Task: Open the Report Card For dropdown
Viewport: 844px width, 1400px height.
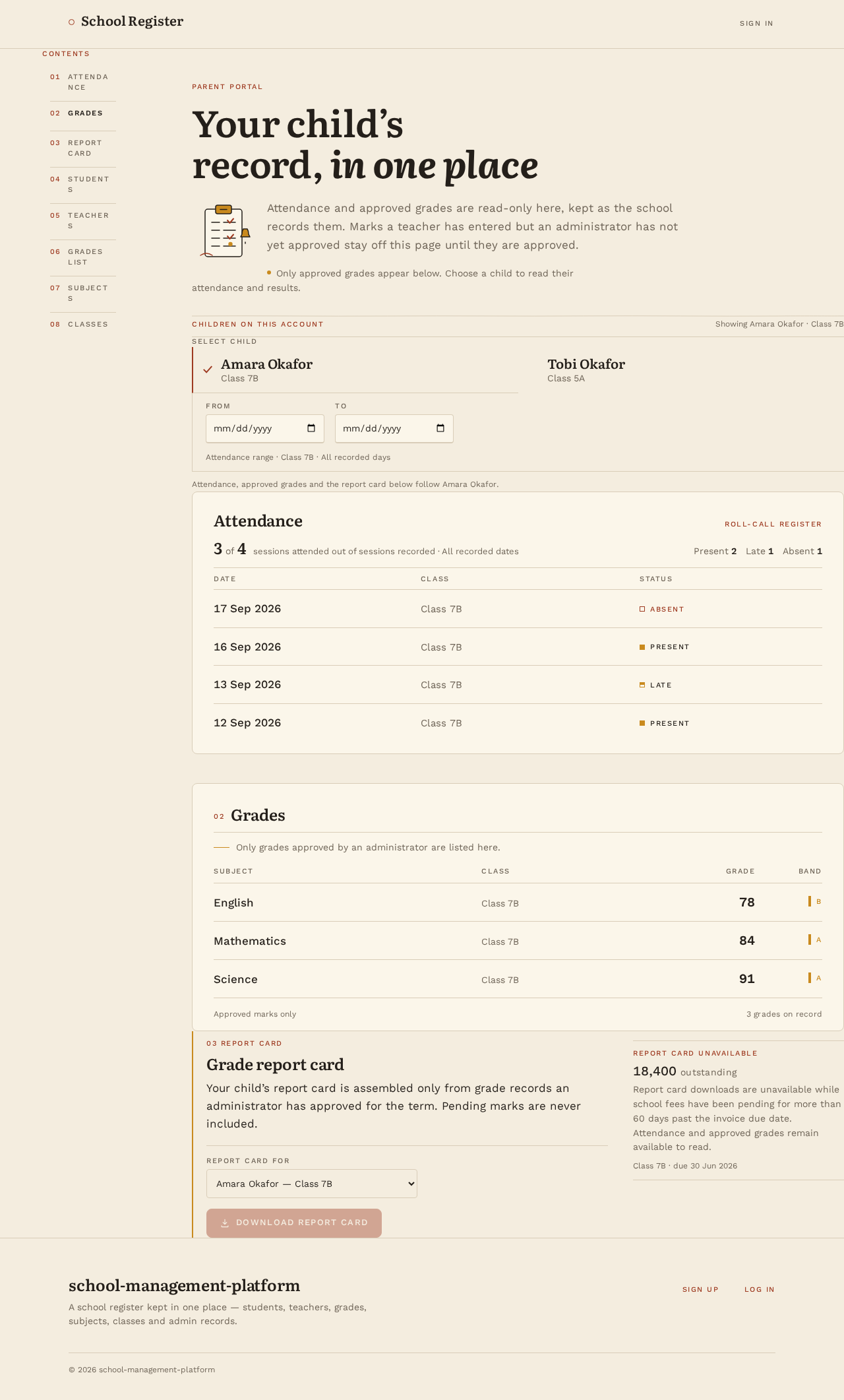Action: click(312, 1184)
